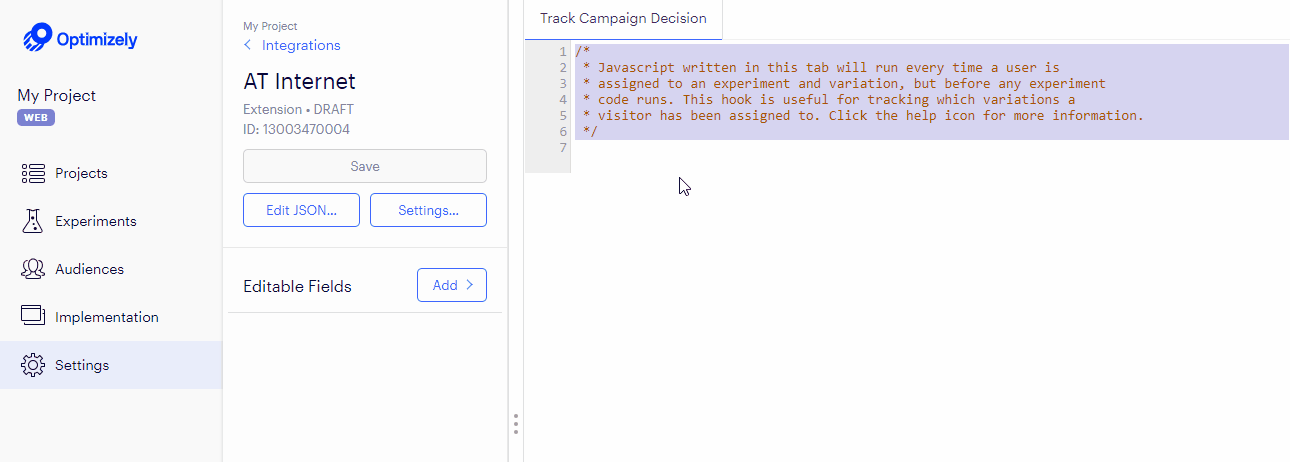Click the Experiments flask icon
This screenshot has height=462, width=1290.
coord(33,221)
